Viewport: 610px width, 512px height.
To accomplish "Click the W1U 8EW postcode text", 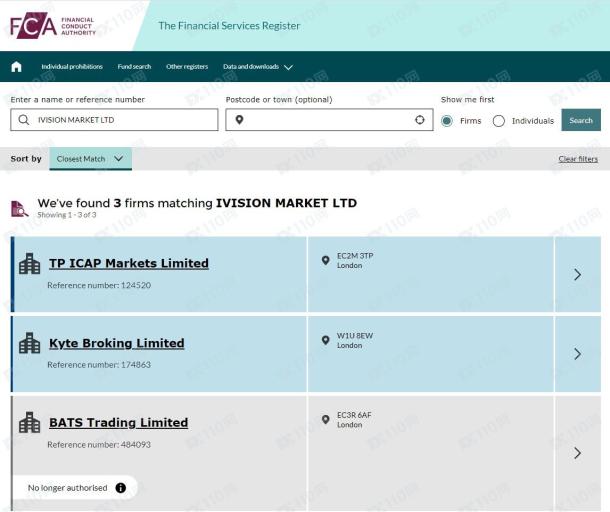I will click(355, 335).
